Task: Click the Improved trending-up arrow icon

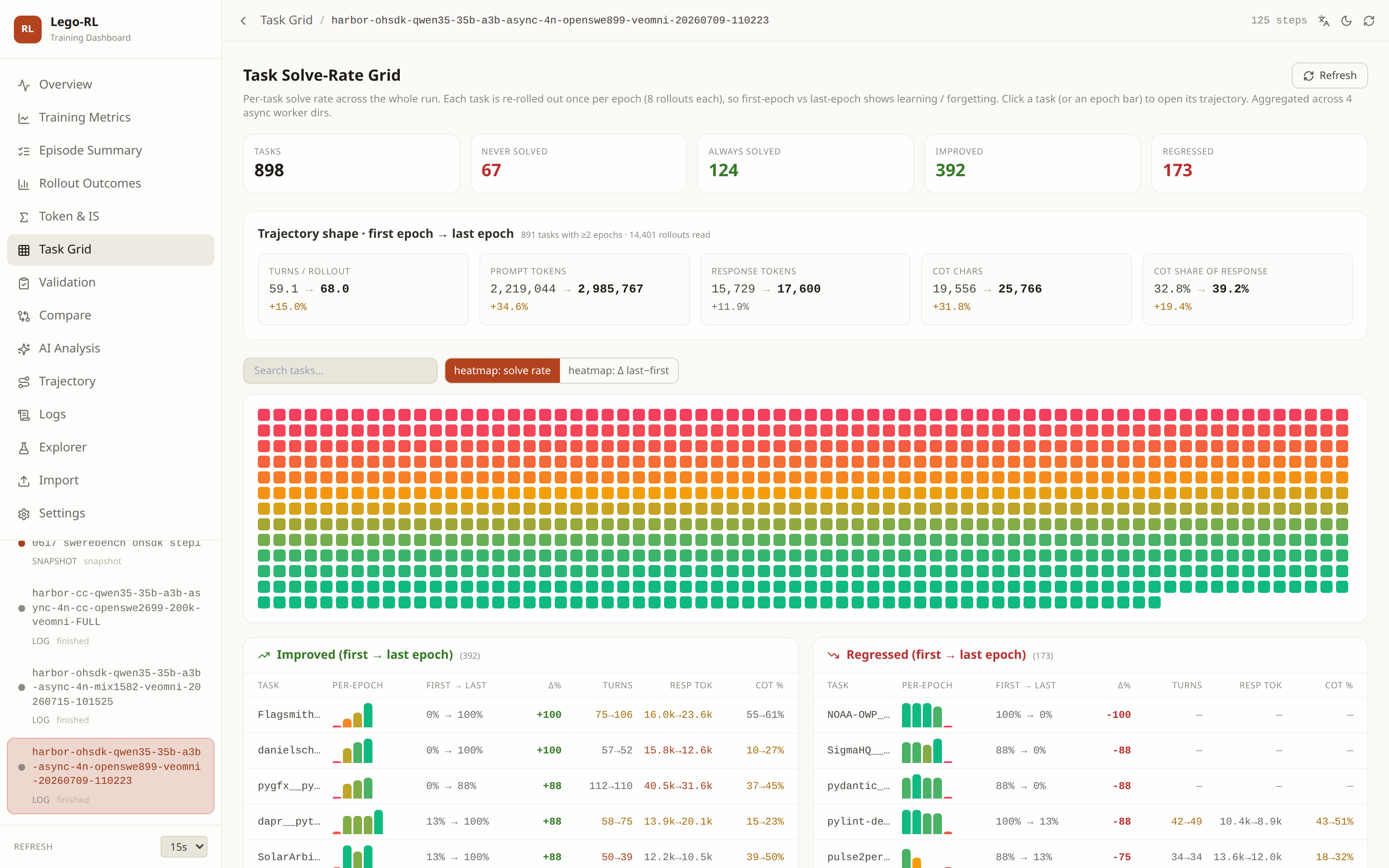Action: (264, 656)
